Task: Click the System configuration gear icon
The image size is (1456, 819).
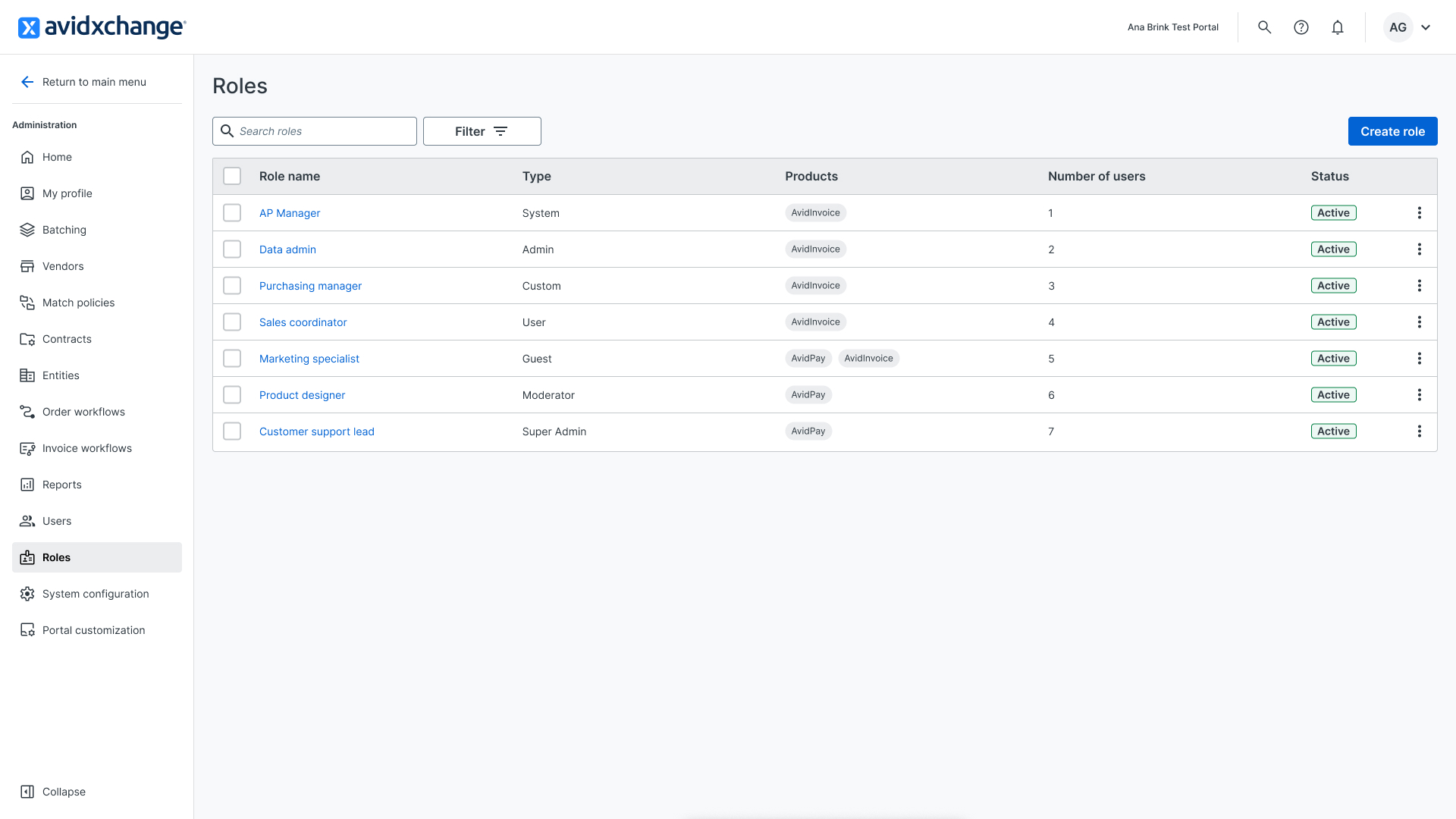Action: pyautogui.click(x=27, y=594)
